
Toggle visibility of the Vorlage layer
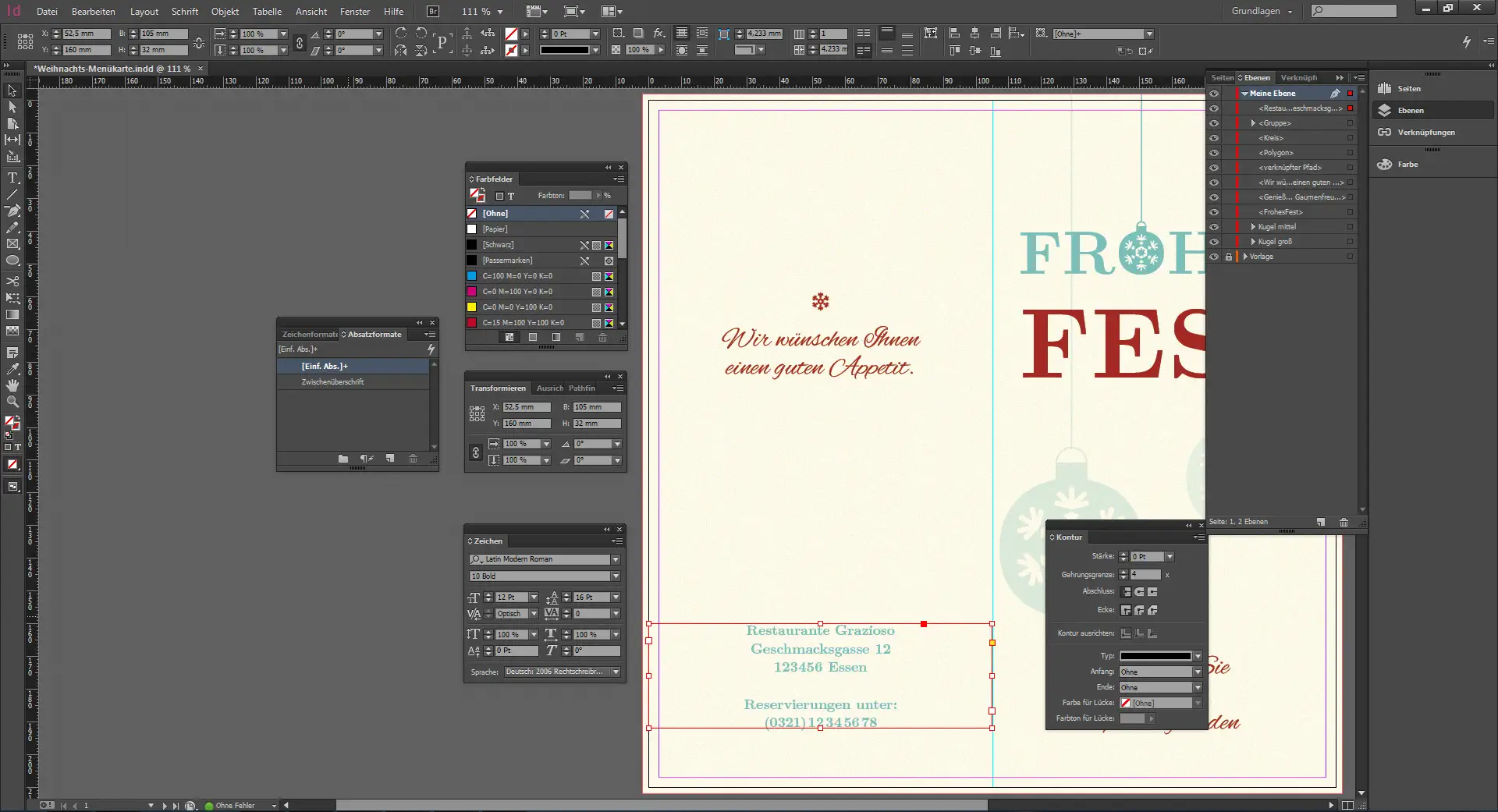pos(1213,257)
